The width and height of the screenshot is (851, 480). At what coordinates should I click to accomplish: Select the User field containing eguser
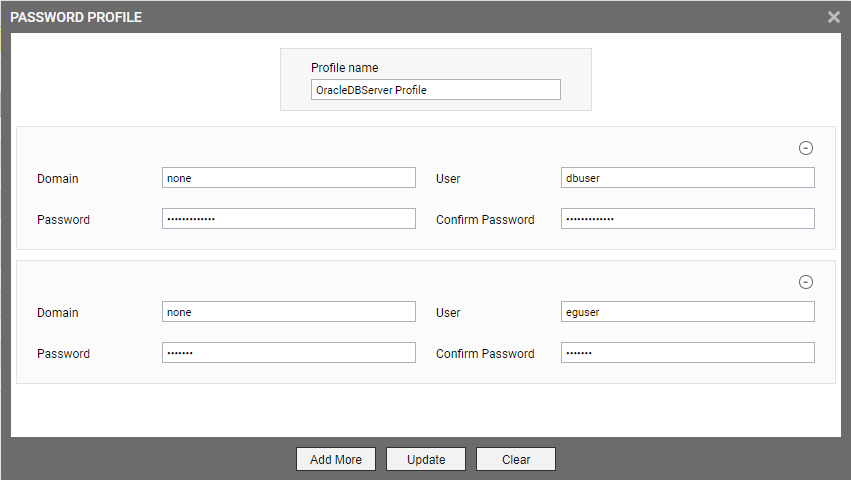688,312
